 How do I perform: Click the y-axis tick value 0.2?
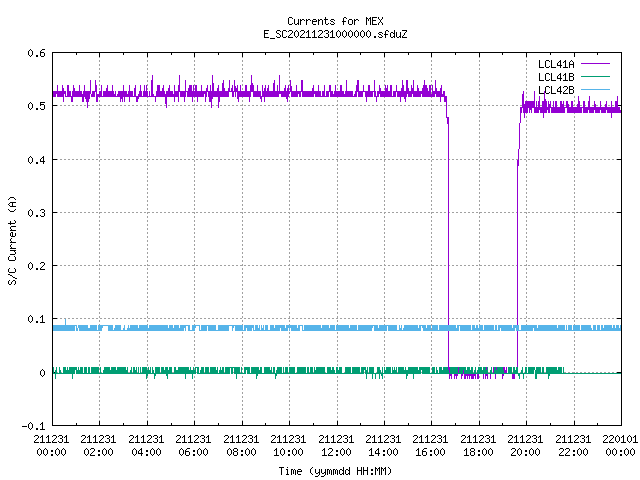click(x=36, y=266)
